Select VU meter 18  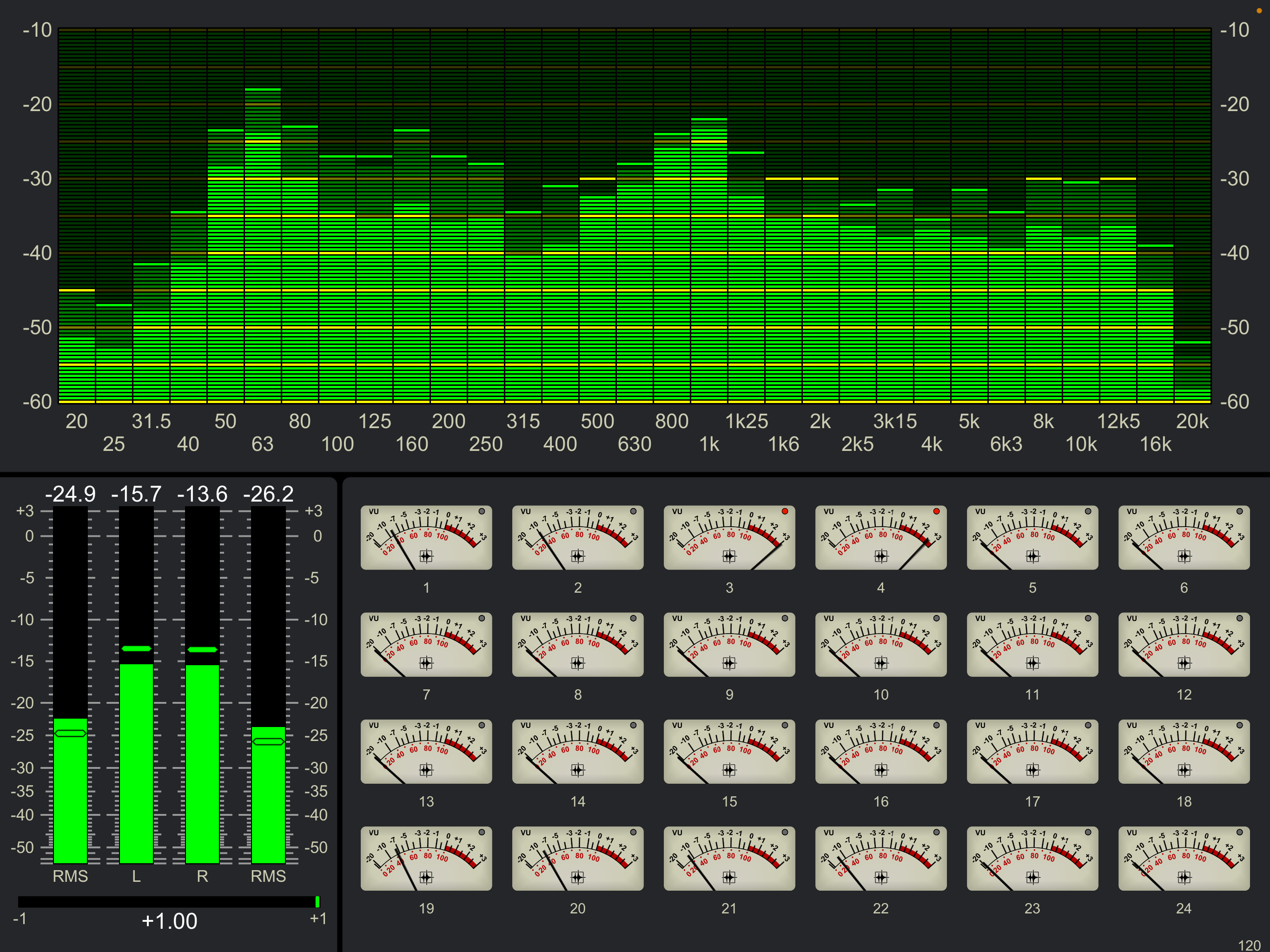[1184, 752]
